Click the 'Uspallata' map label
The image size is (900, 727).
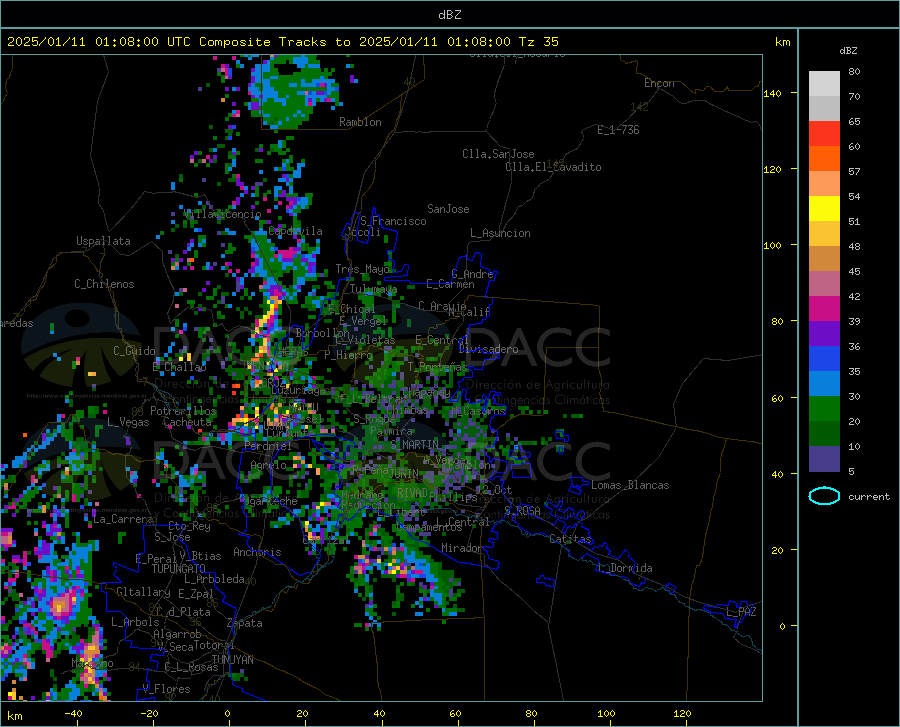tap(103, 241)
